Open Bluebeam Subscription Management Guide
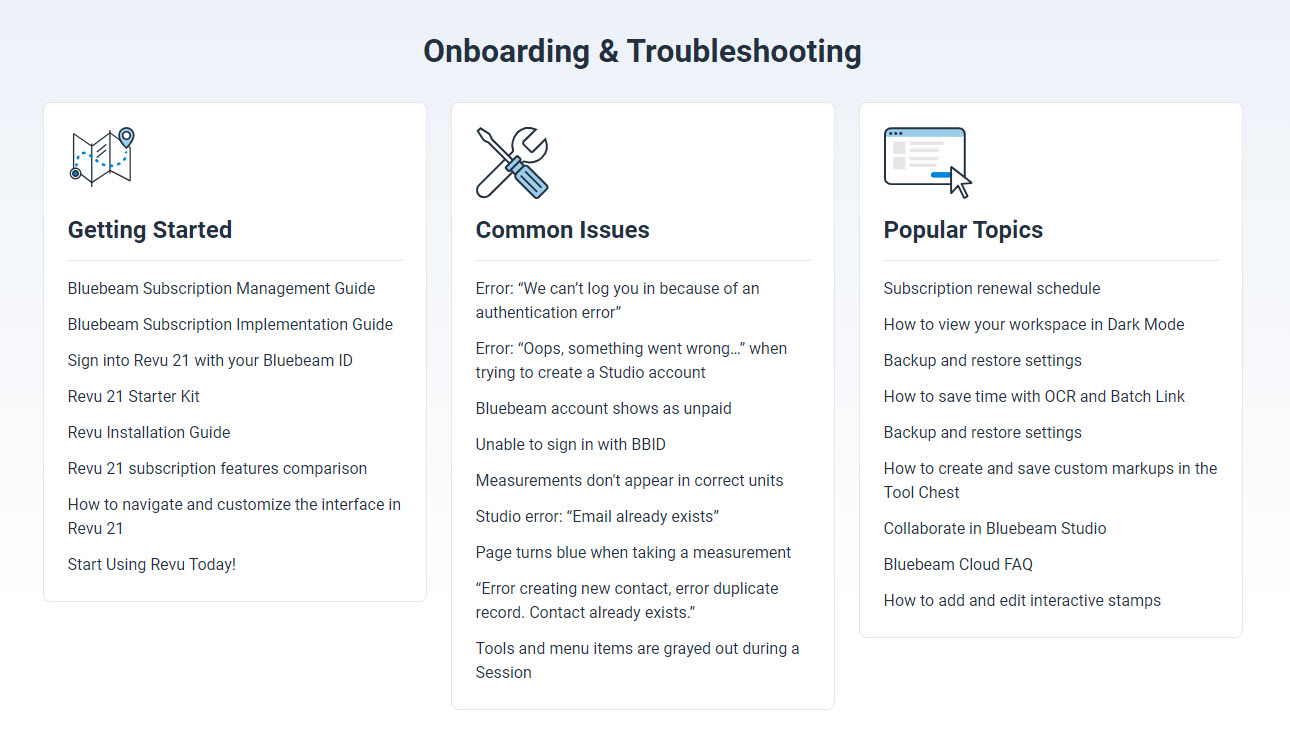The image size is (1290, 746). pyautogui.click(x=221, y=288)
